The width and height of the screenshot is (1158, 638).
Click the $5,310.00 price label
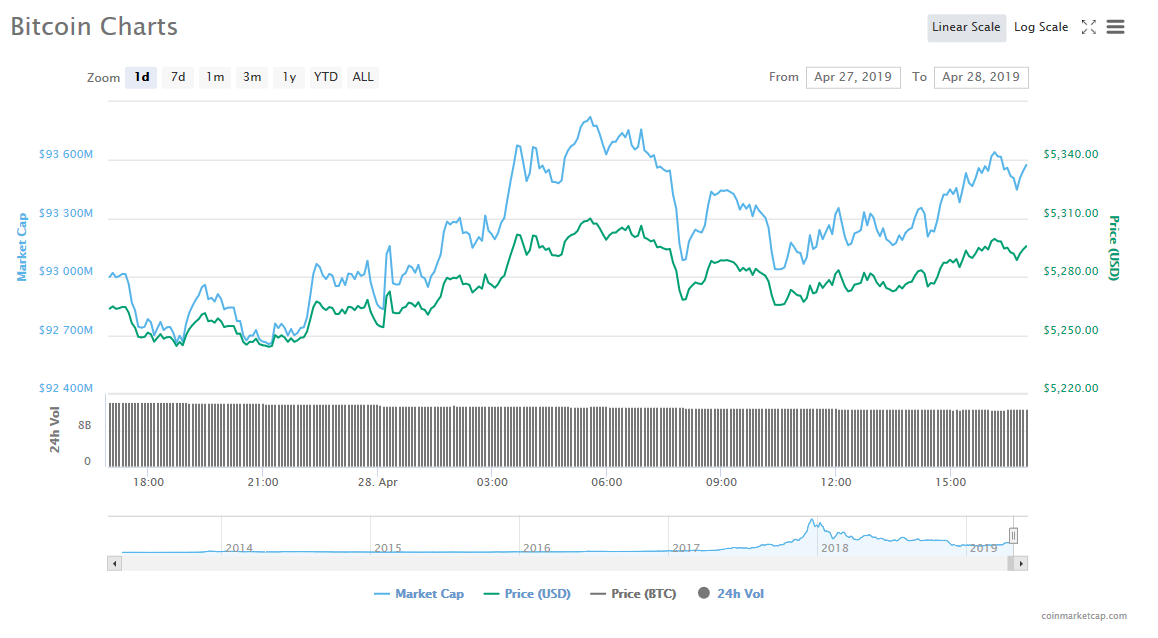point(1071,213)
